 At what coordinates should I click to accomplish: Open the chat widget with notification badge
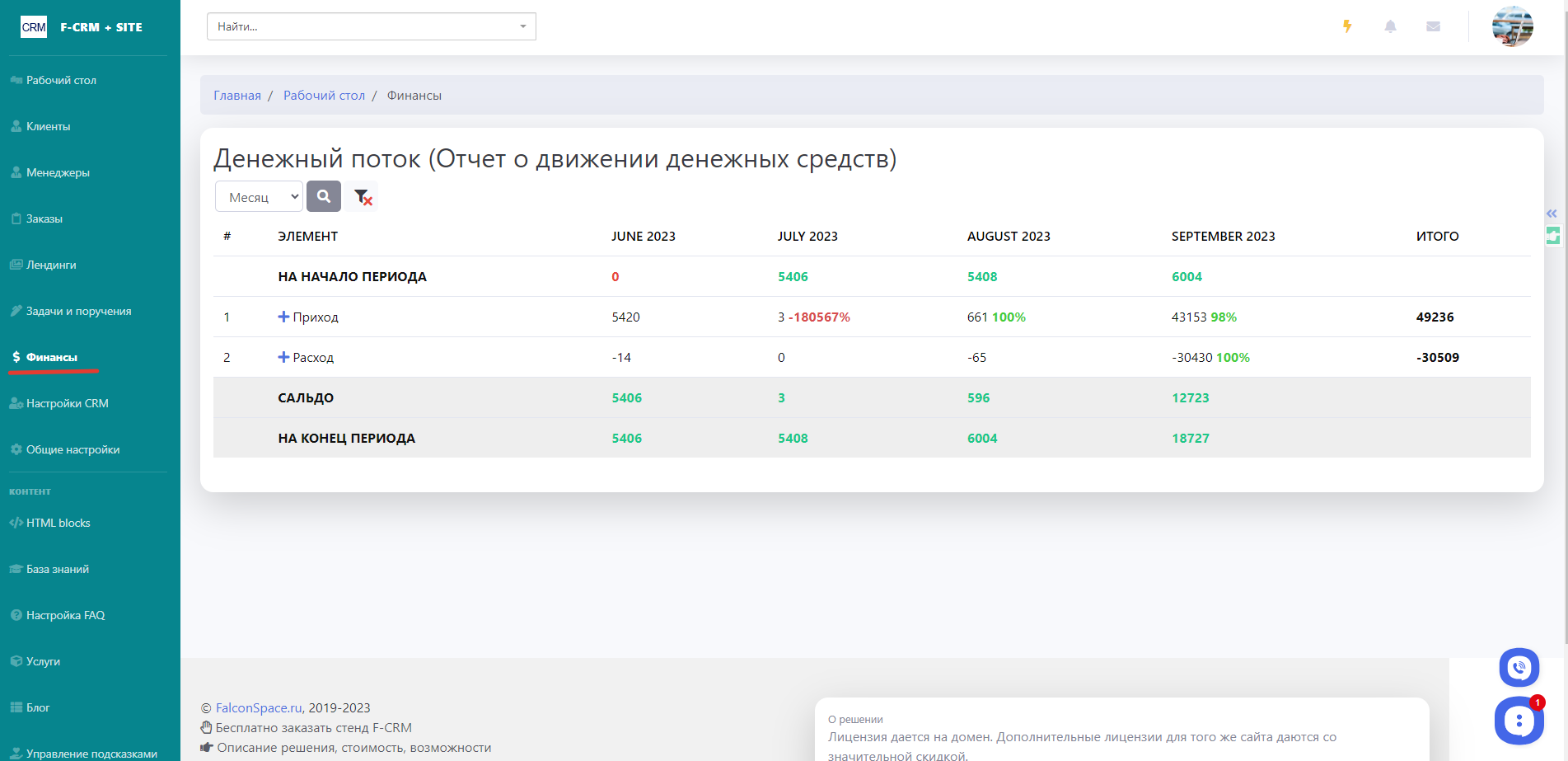[x=1519, y=721]
